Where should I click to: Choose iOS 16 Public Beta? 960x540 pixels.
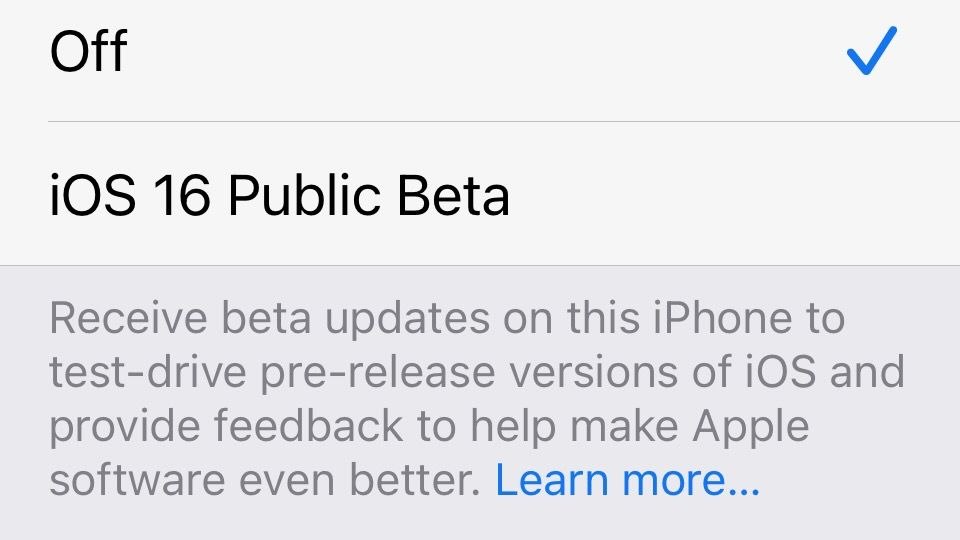480,193
